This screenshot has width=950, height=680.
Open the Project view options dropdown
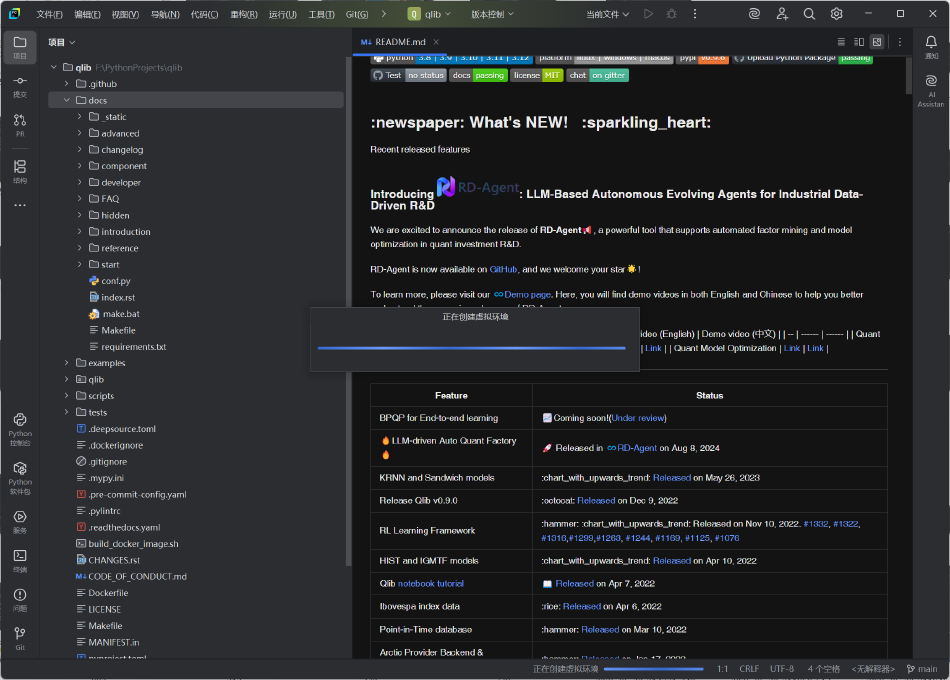pyautogui.click(x=62, y=42)
